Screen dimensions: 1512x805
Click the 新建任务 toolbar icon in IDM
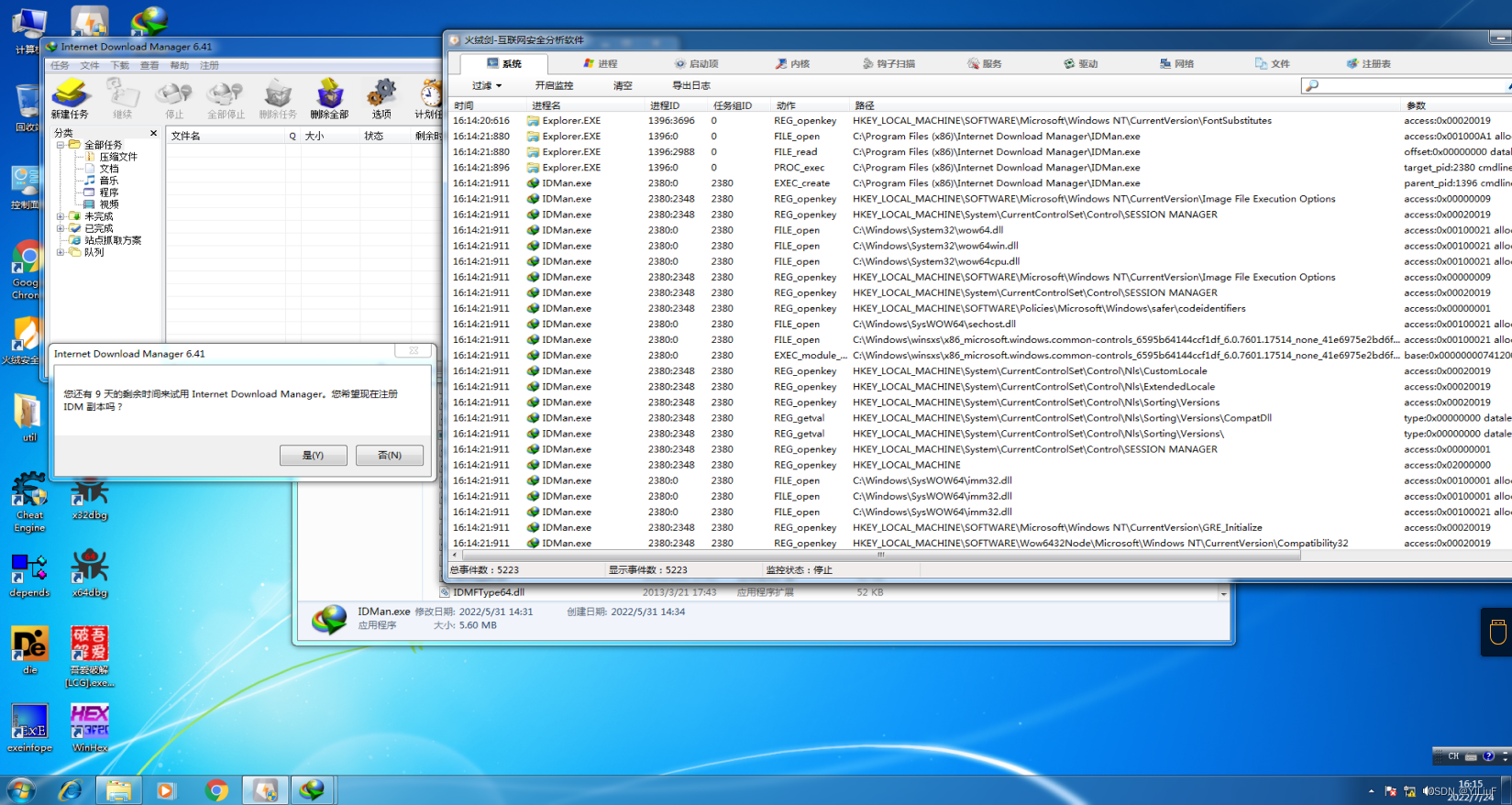coord(70,98)
